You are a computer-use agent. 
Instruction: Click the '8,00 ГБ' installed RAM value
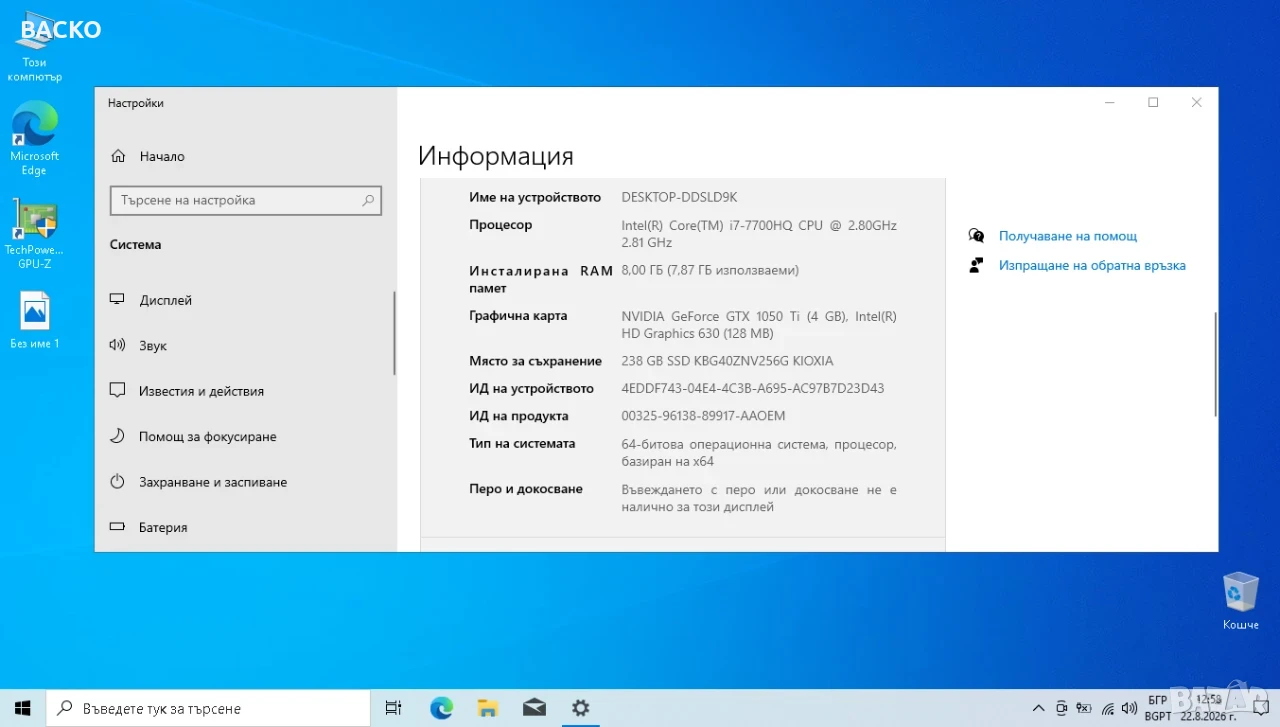point(710,270)
